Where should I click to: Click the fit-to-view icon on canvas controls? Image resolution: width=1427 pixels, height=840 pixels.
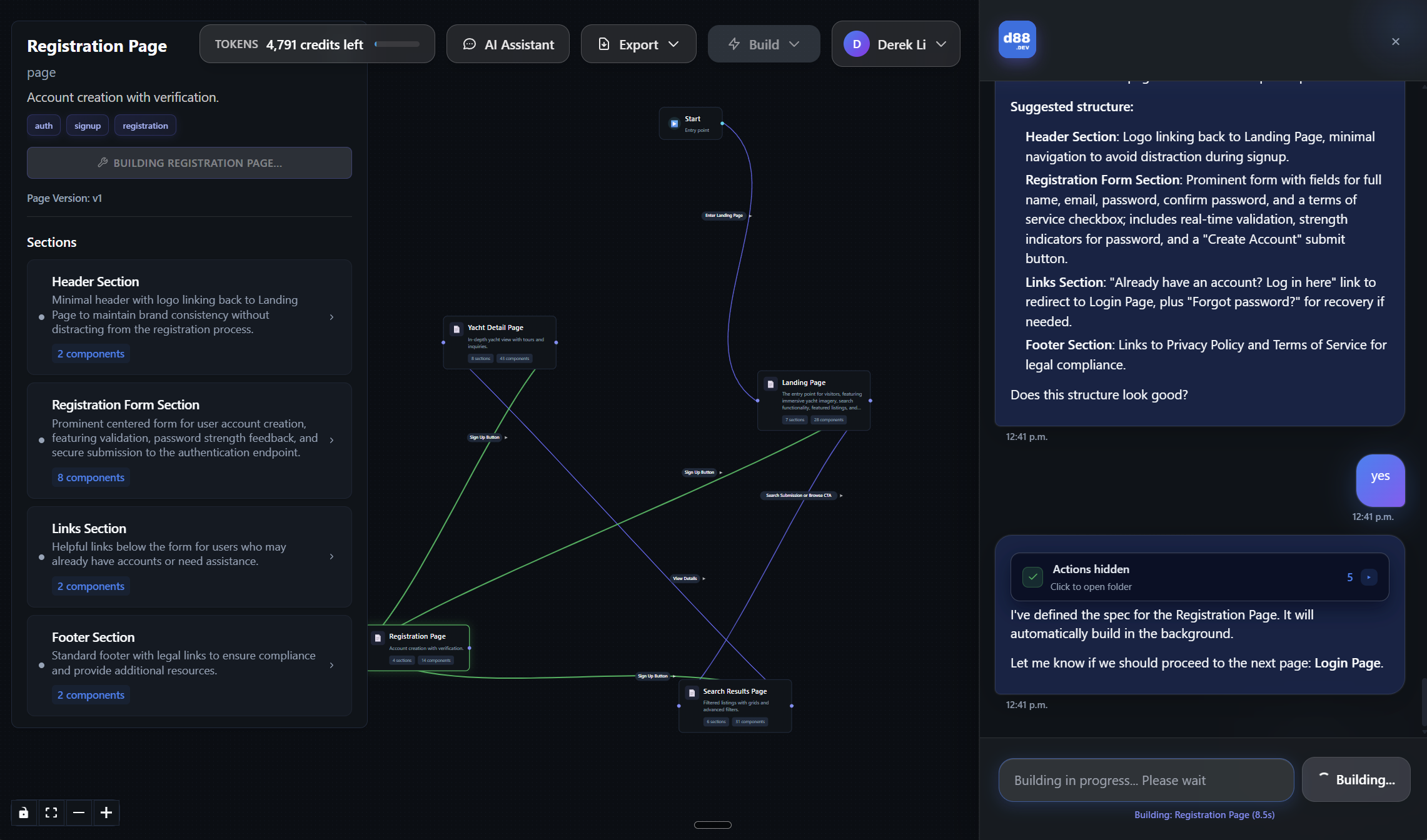[51, 812]
